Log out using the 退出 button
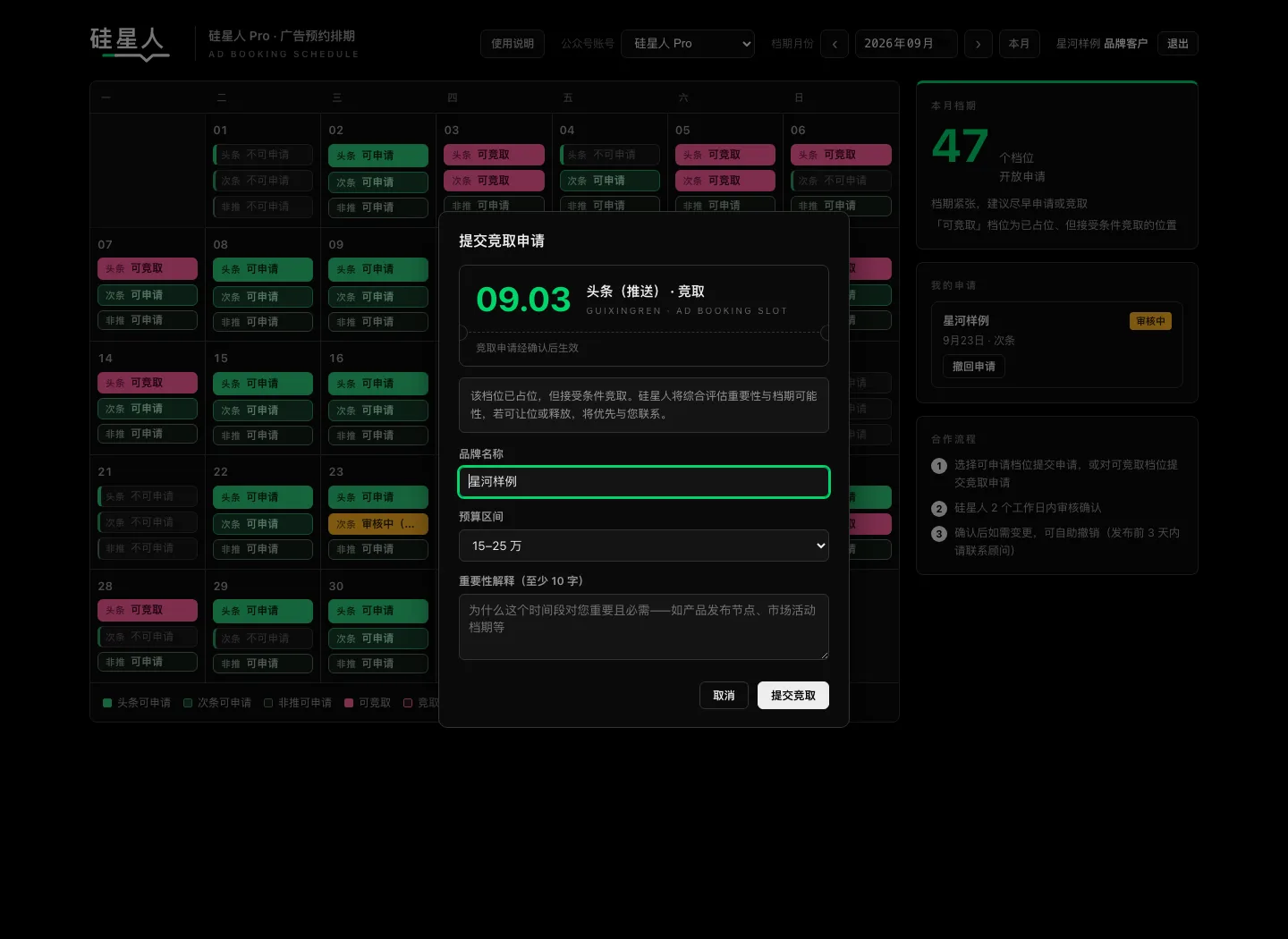The image size is (1288, 939). pyautogui.click(x=1177, y=44)
